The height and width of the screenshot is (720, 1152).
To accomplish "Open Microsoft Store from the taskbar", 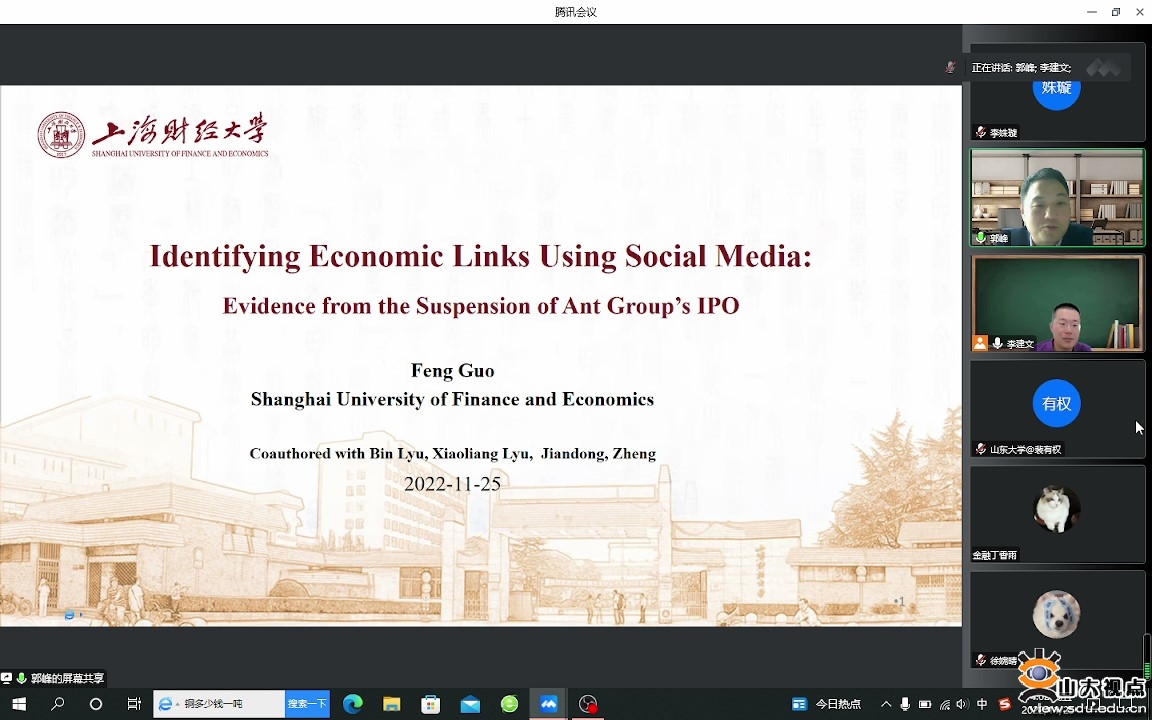I will (431, 704).
